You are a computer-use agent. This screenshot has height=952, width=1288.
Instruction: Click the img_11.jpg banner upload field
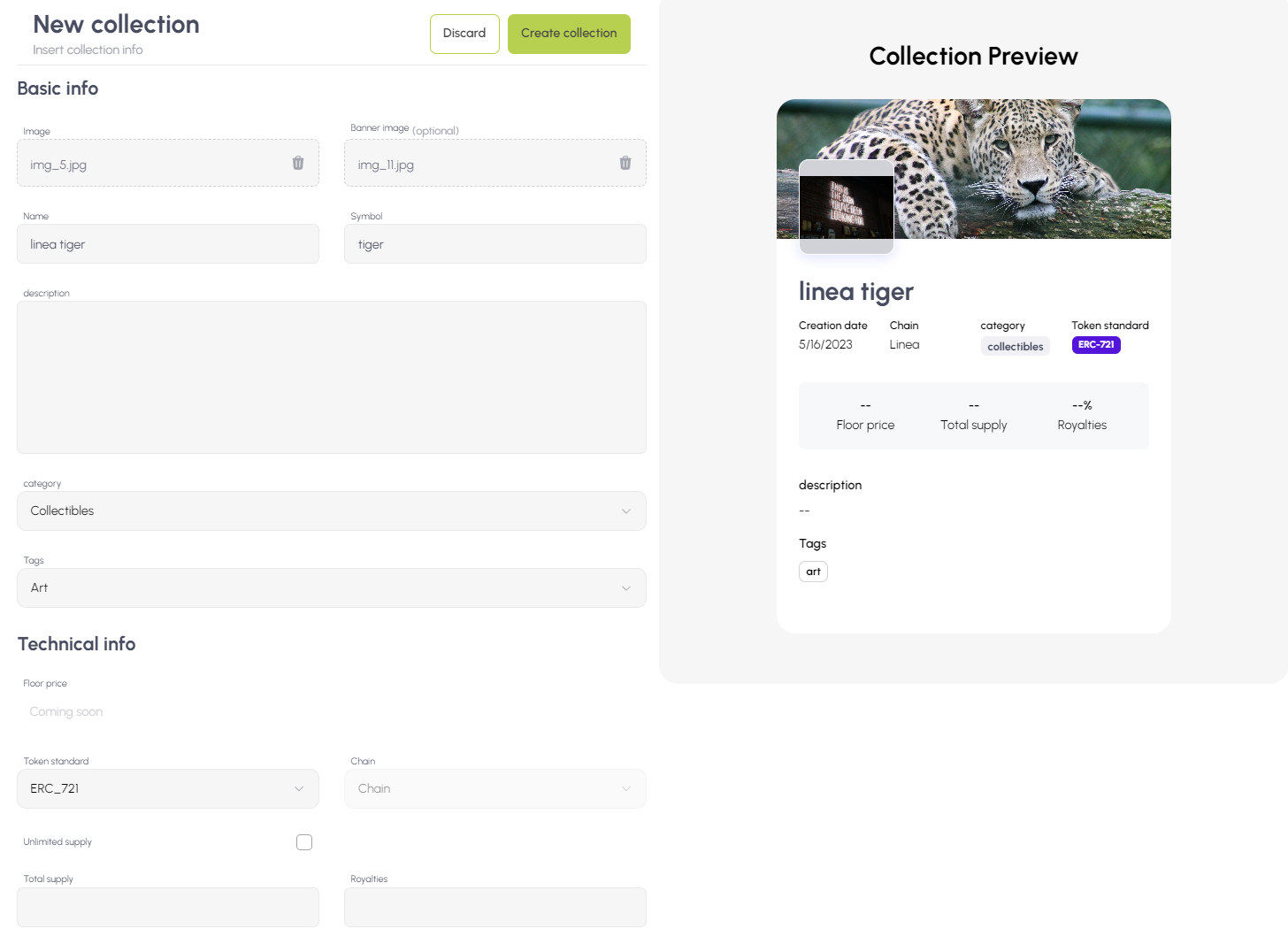495,163
